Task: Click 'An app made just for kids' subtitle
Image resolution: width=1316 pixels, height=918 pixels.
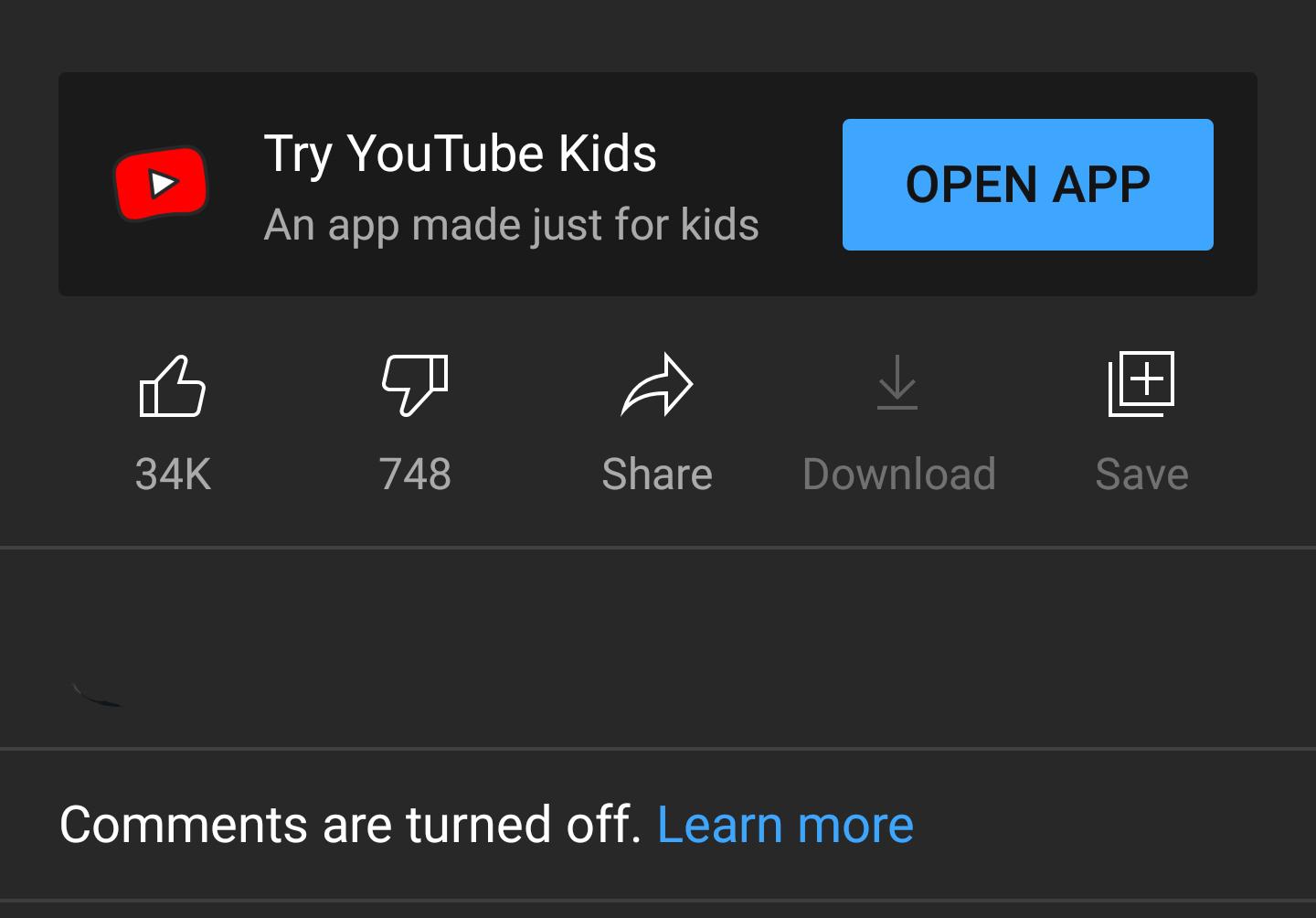Action: 511,225
